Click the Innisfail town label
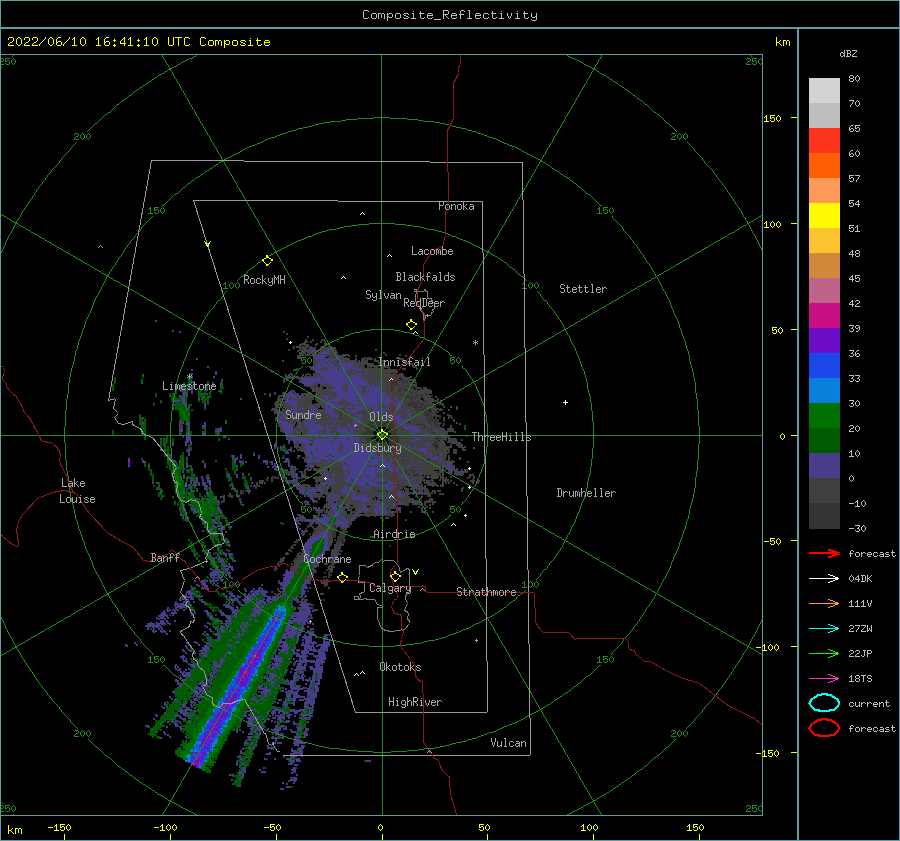 [404, 362]
